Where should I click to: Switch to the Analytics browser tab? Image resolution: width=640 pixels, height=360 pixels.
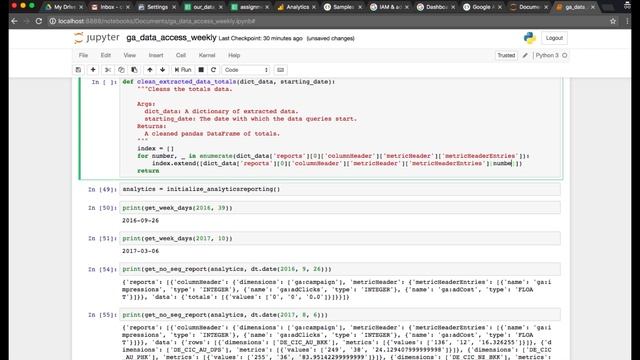coord(297,7)
